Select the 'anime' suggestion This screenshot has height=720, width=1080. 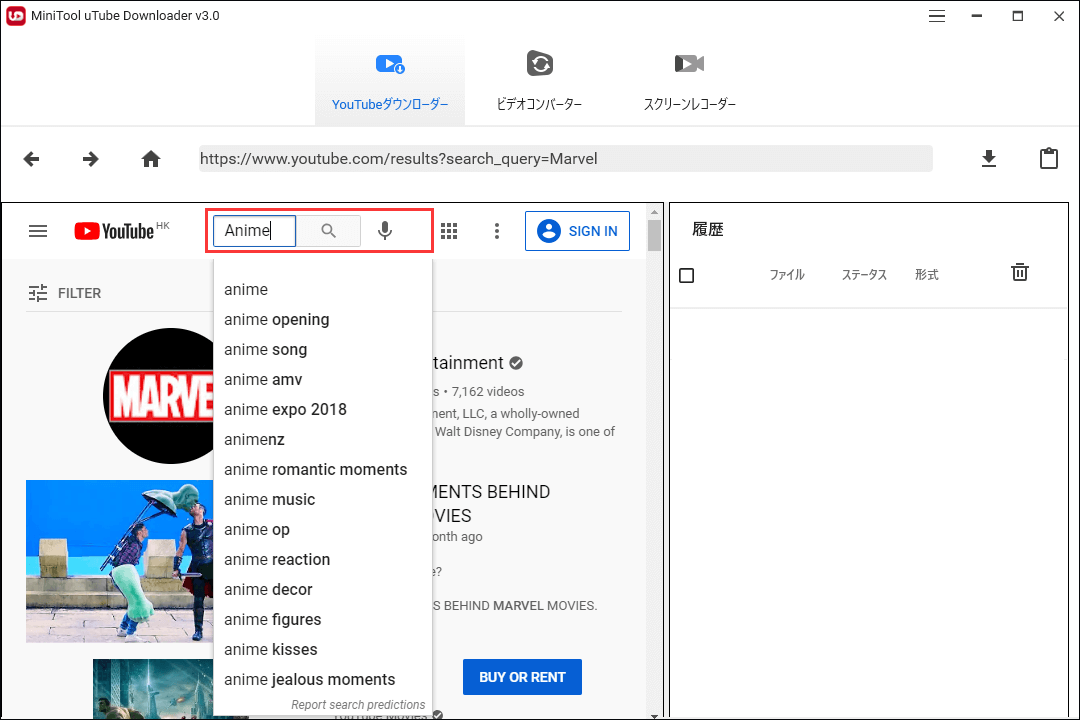point(322,289)
